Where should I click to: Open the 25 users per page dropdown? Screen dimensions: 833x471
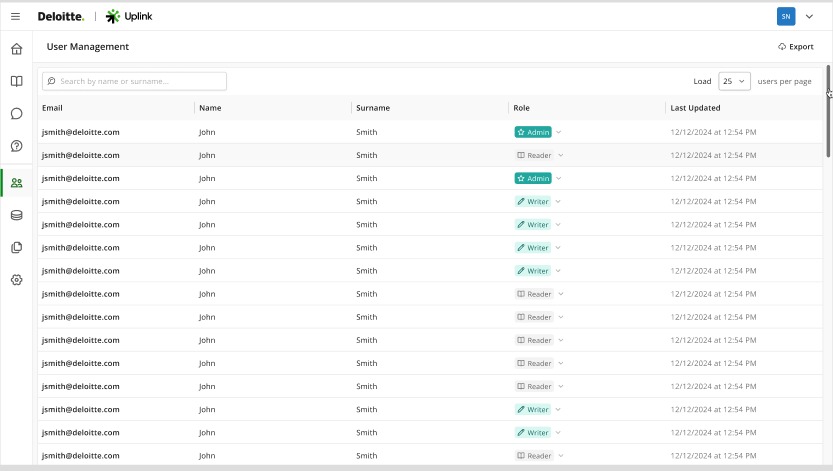click(734, 81)
